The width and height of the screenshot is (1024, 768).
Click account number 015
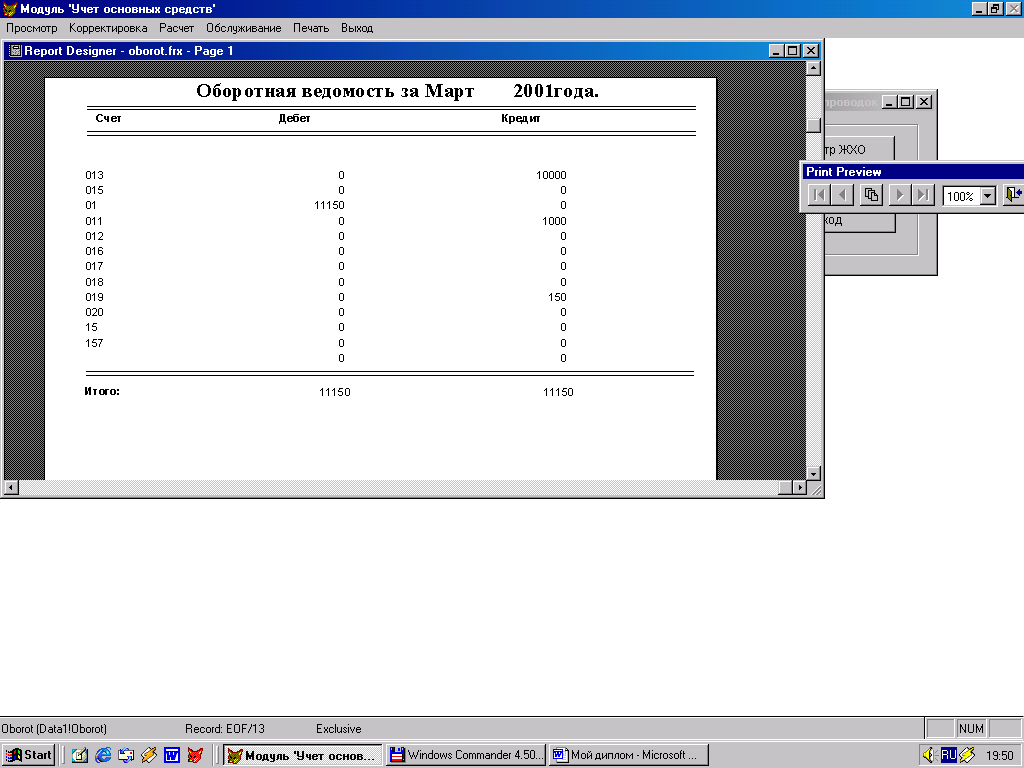pos(94,190)
